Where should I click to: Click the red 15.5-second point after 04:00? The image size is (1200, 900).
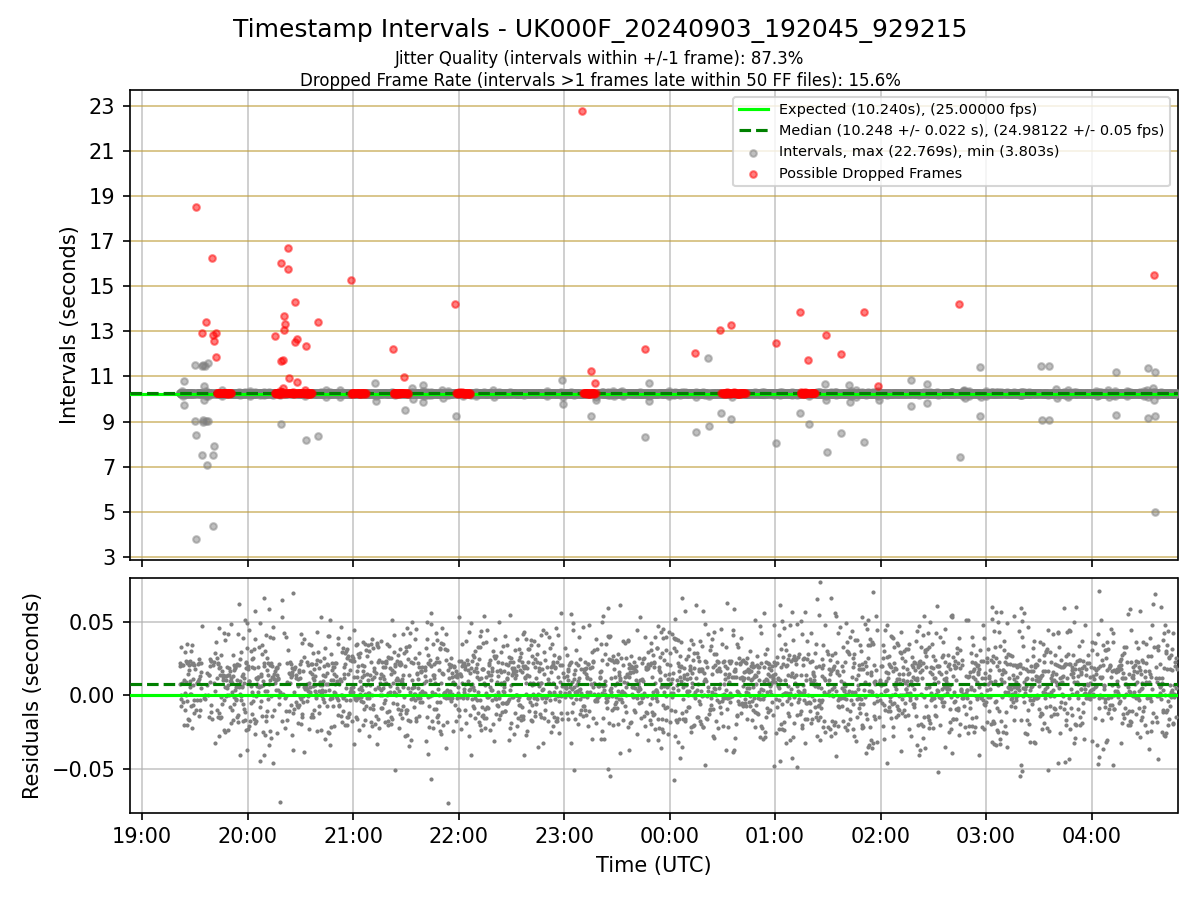1154,275
